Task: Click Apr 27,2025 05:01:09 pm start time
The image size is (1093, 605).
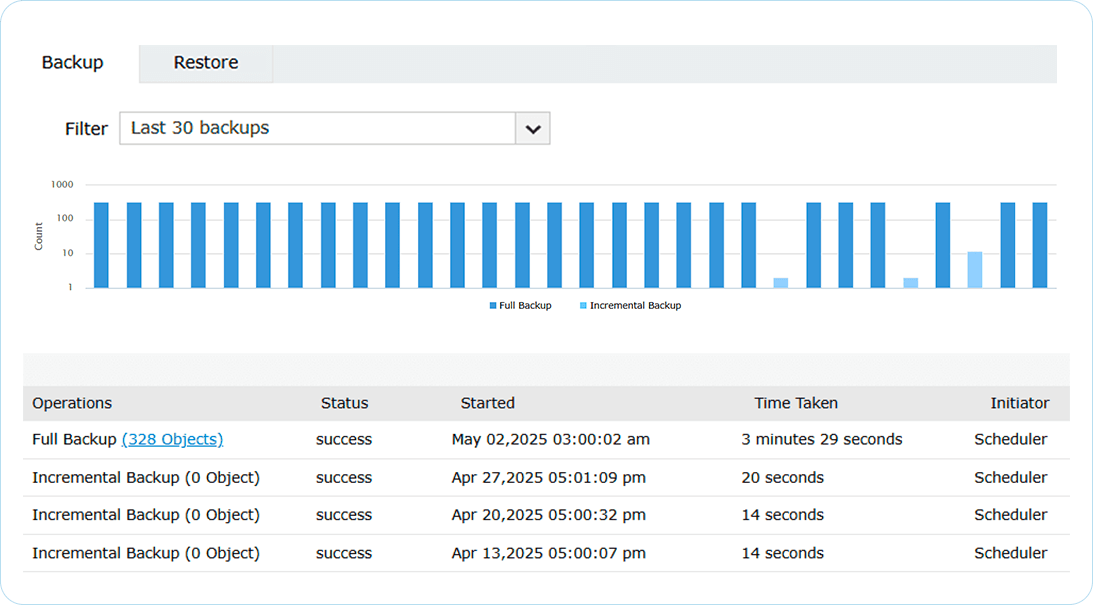Action: click(549, 477)
